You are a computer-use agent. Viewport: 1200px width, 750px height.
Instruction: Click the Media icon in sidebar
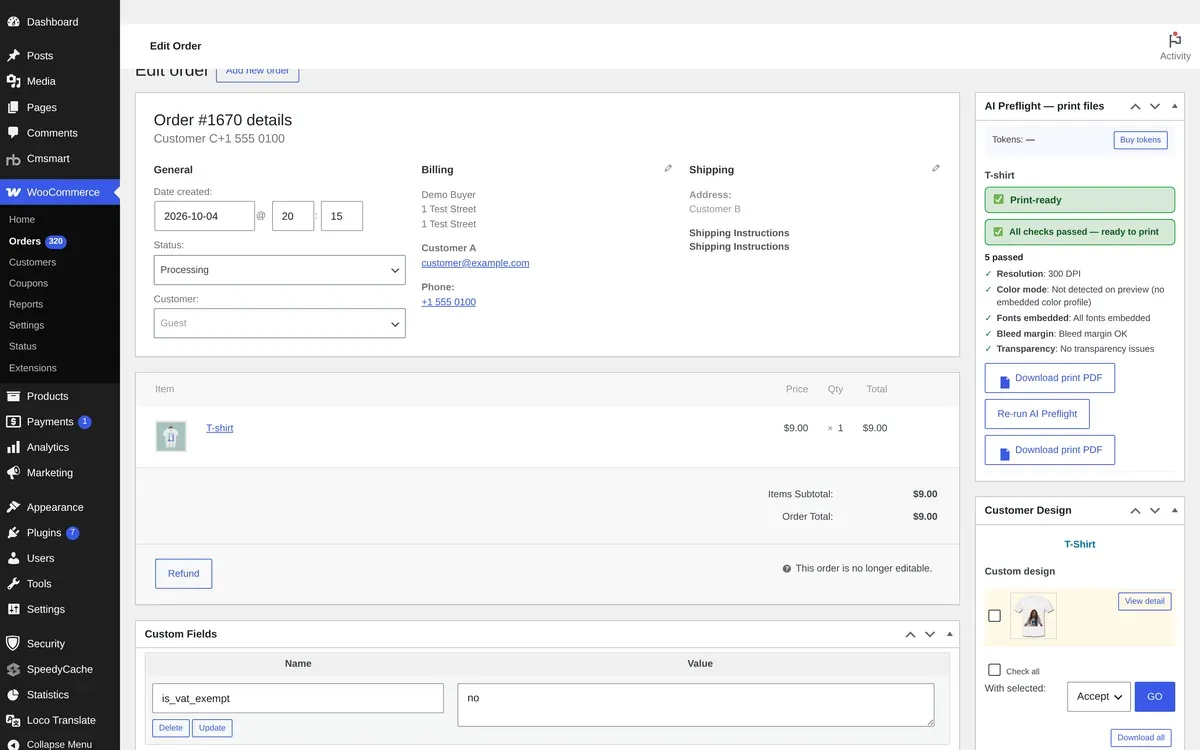coord(13,81)
